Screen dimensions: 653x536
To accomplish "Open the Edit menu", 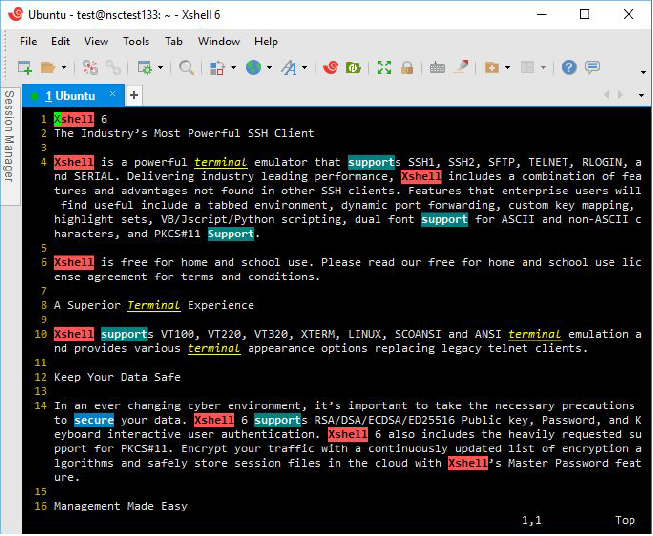I will (x=60, y=41).
